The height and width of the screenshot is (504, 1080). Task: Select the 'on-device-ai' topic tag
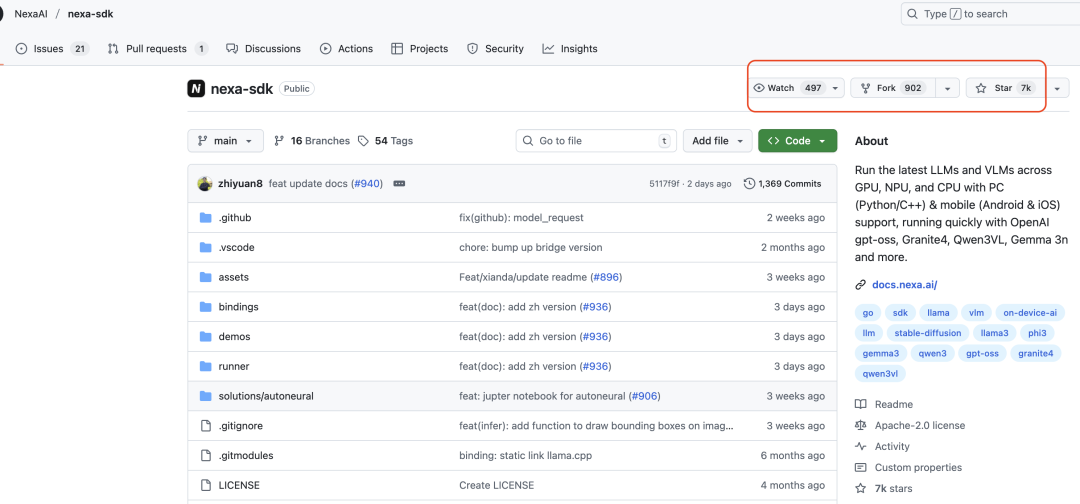(1030, 313)
